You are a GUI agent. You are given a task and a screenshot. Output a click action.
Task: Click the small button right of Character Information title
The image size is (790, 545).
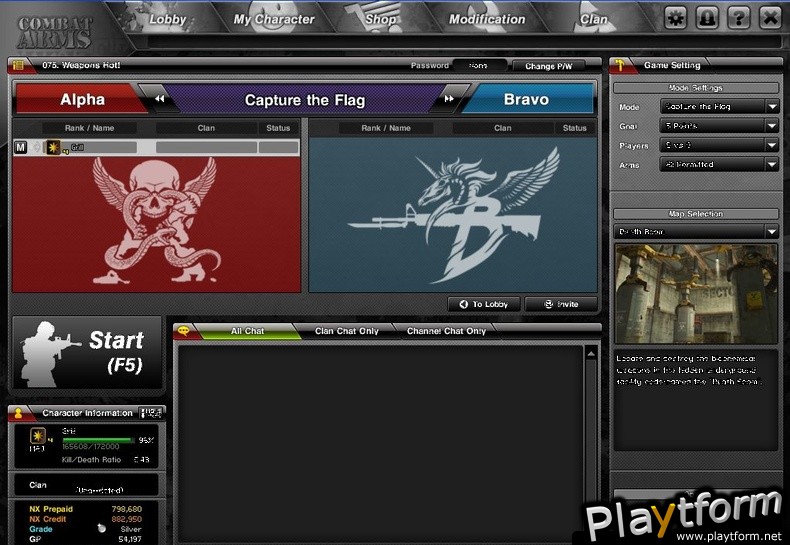pyautogui.click(x=151, y=413)
